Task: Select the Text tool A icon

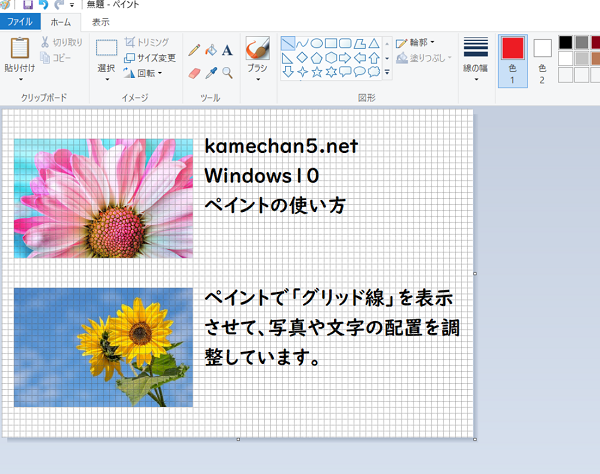Action: (x=227, y=50)
